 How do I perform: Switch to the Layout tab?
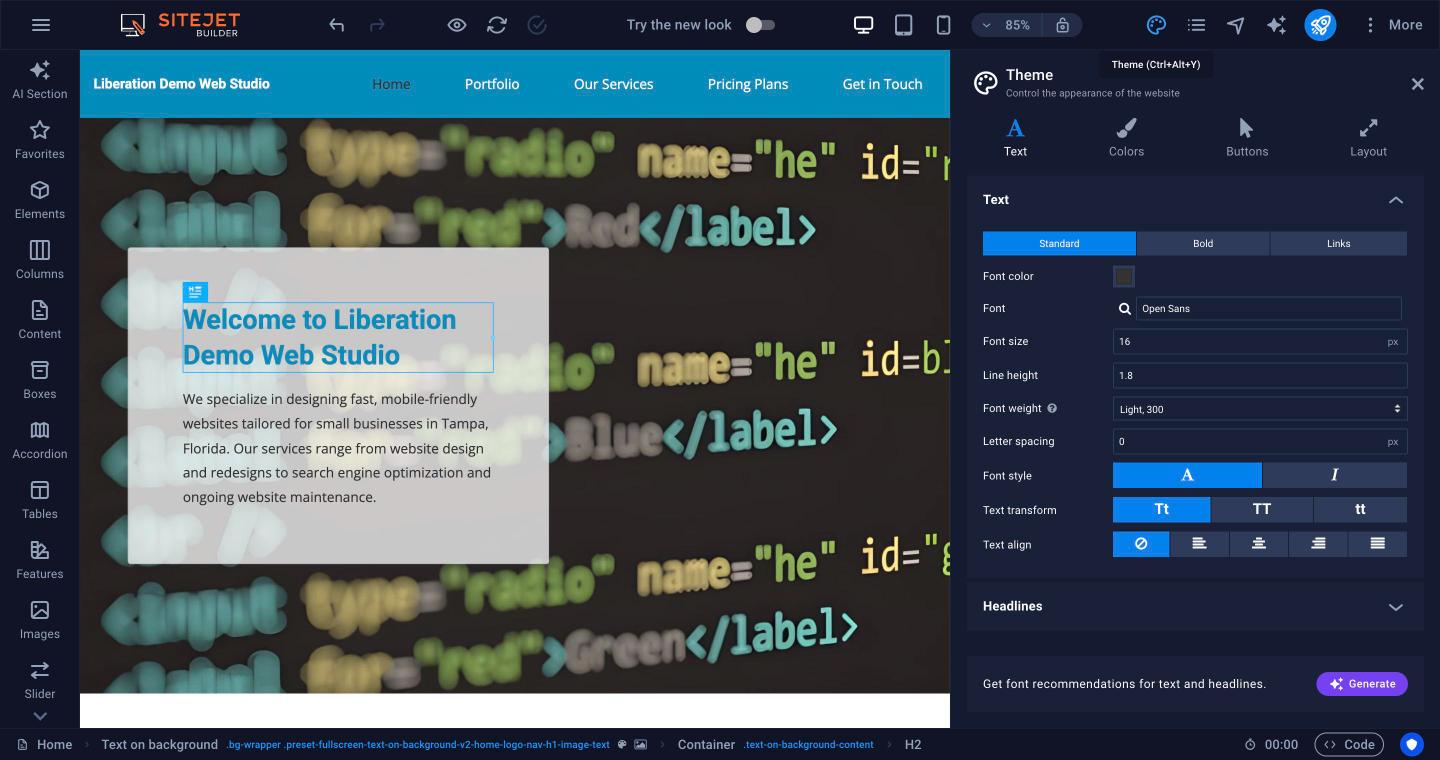(x=1368, y=138)
